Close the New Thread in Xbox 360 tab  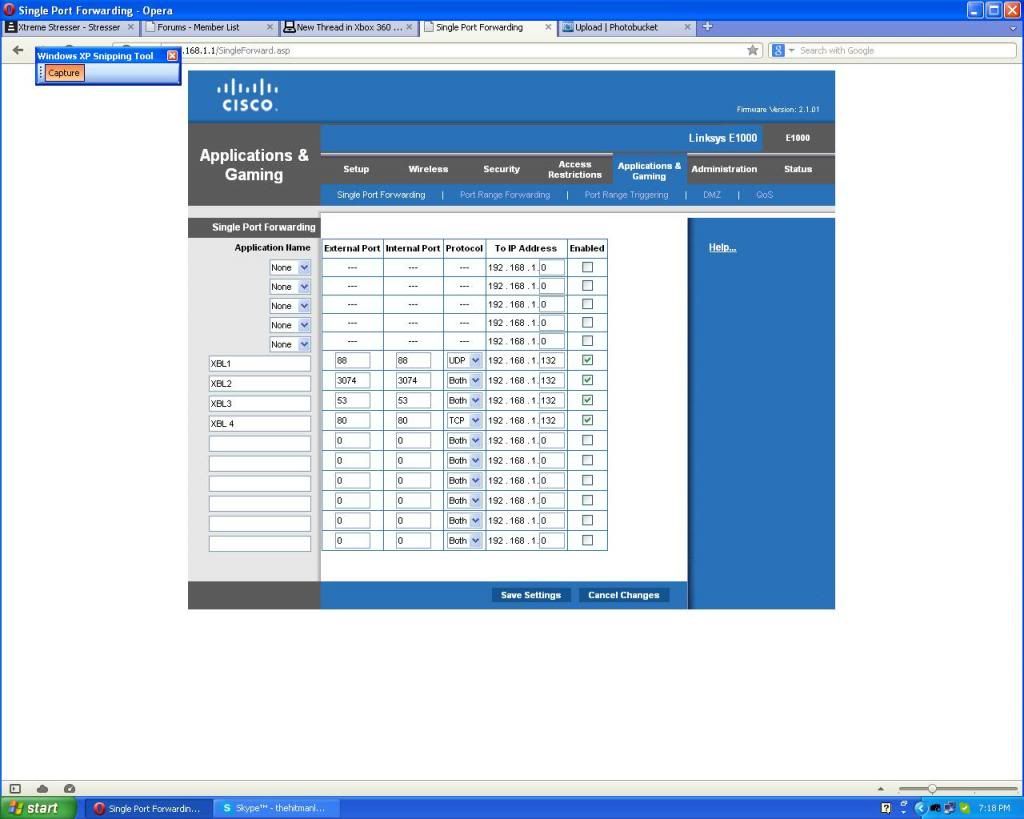409,27
